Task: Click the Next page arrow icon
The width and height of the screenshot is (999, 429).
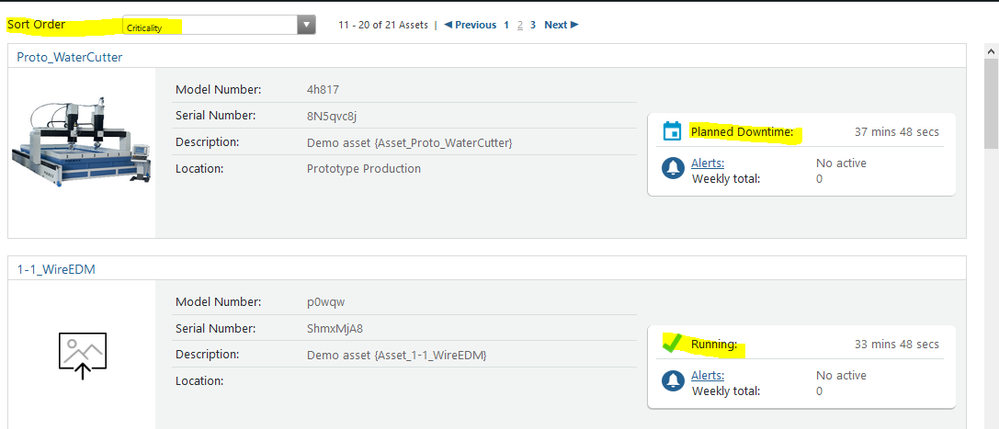Action: pyautogui.click(x=575, y=25)
